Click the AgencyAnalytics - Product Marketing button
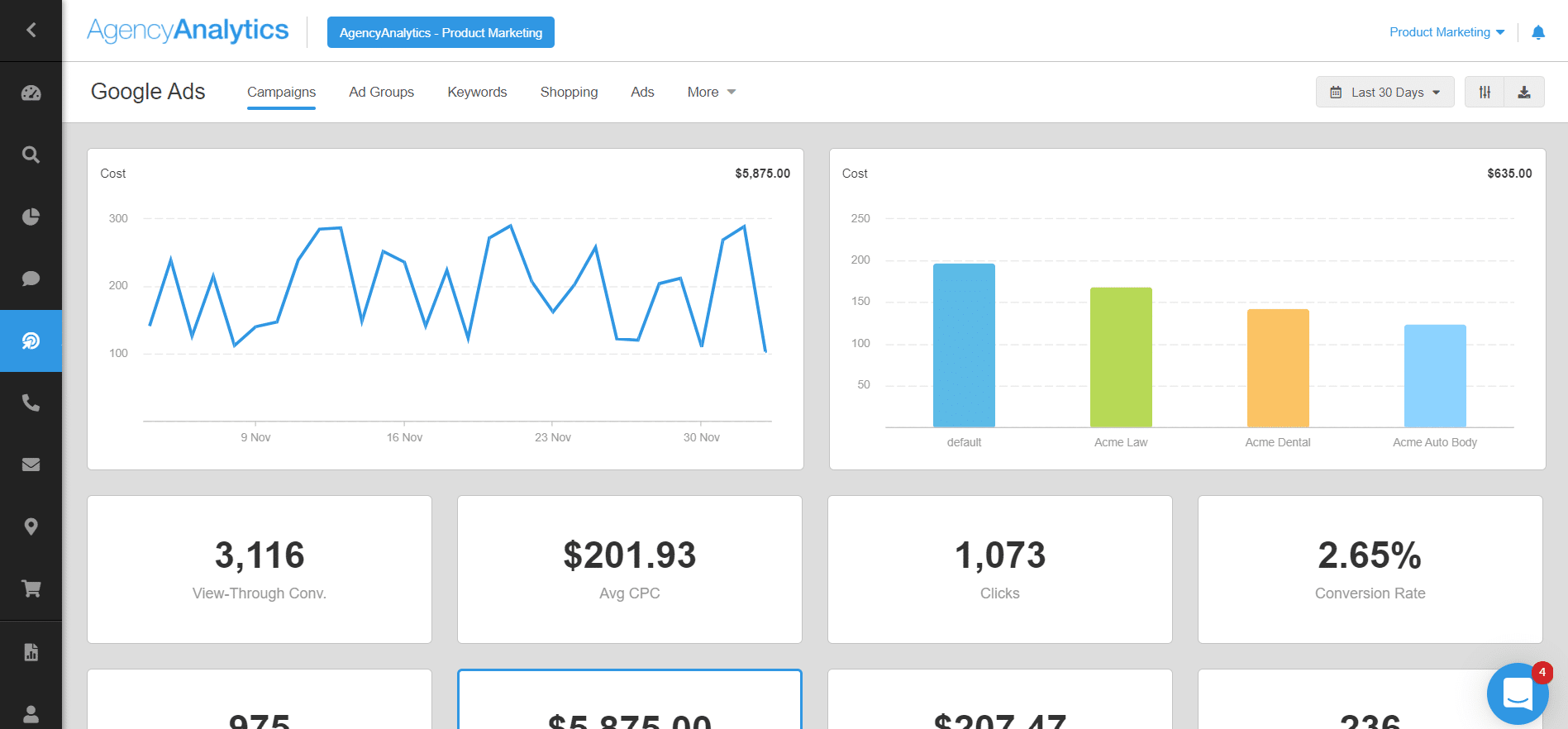The width and height of the screenshot is (1568, 729). pos(441,32)
